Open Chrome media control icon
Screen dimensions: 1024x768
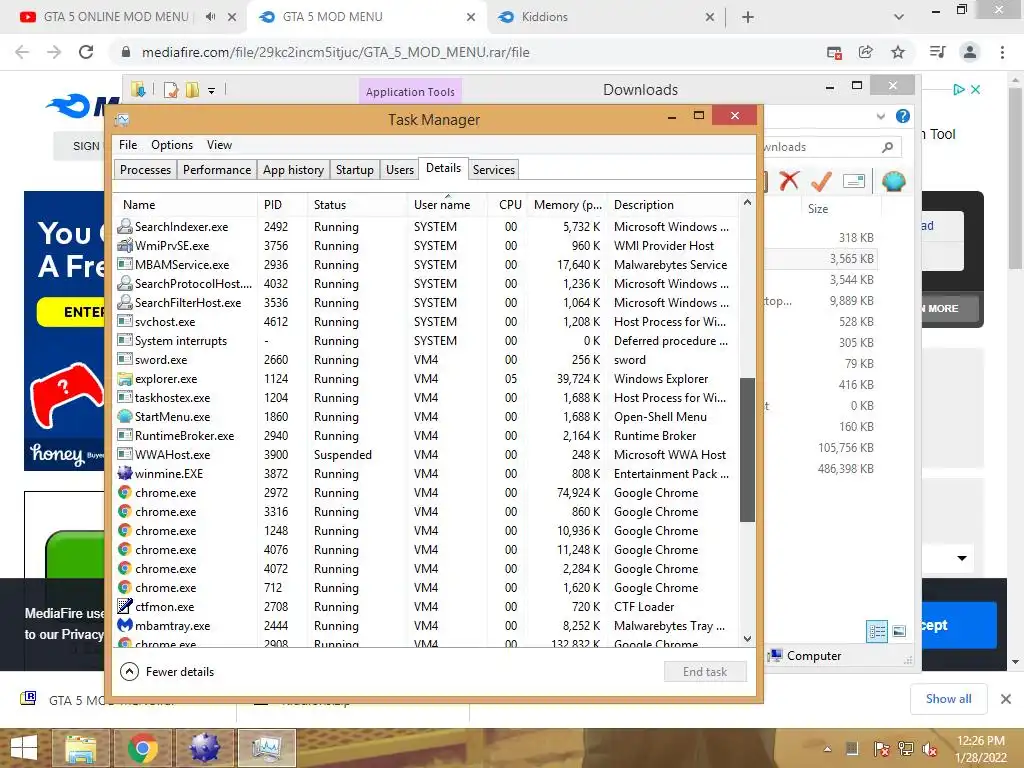click(x=937, y=52)
